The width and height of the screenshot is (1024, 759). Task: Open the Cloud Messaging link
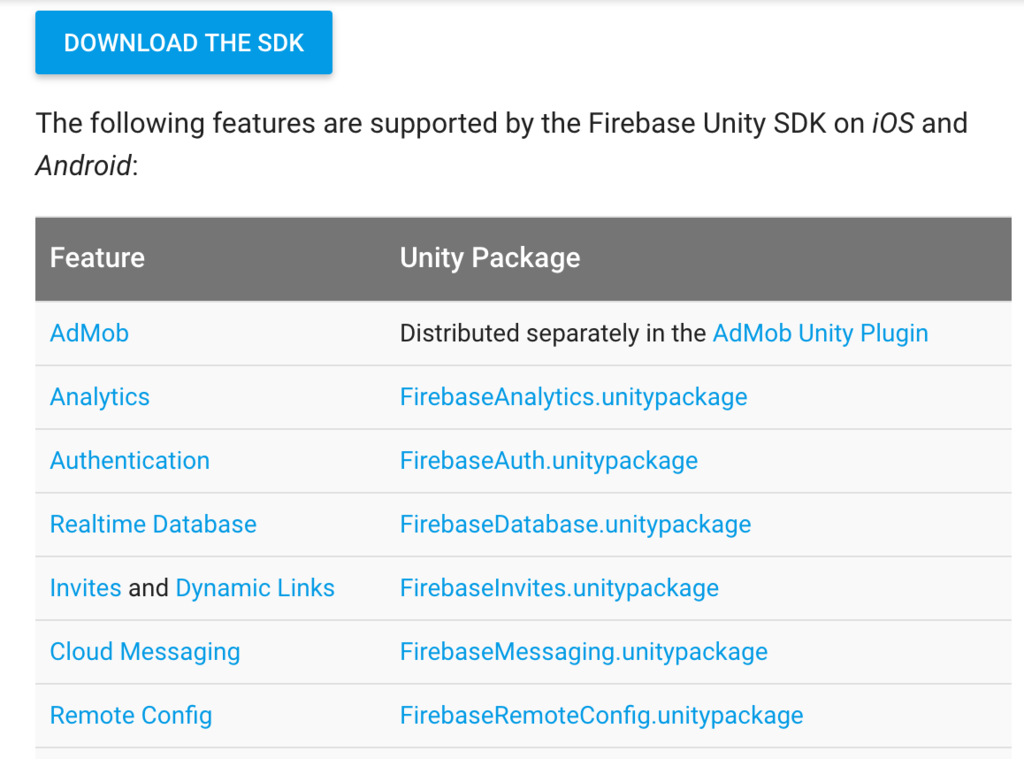pos(145,652)
